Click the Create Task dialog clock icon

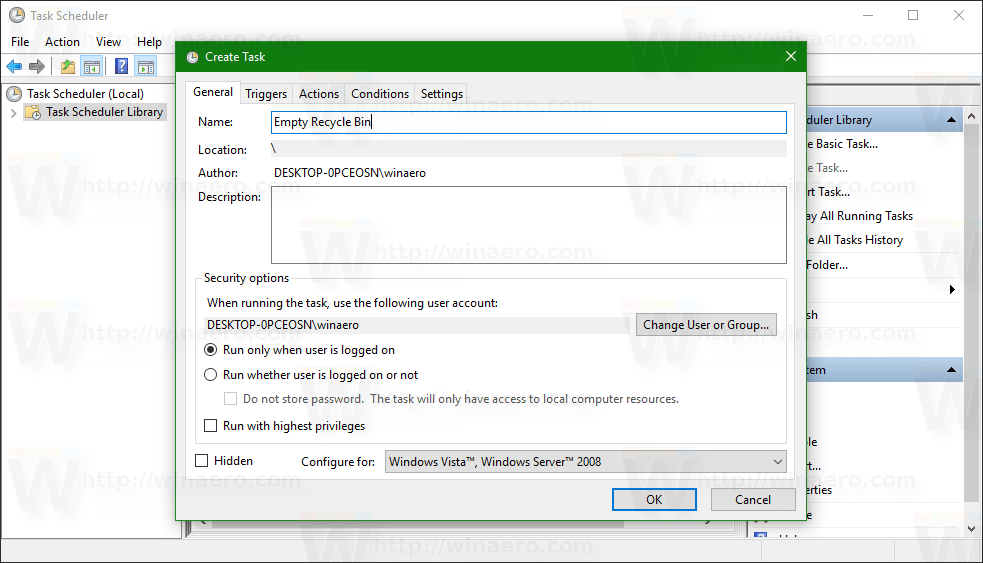click(x=192, y=57)
